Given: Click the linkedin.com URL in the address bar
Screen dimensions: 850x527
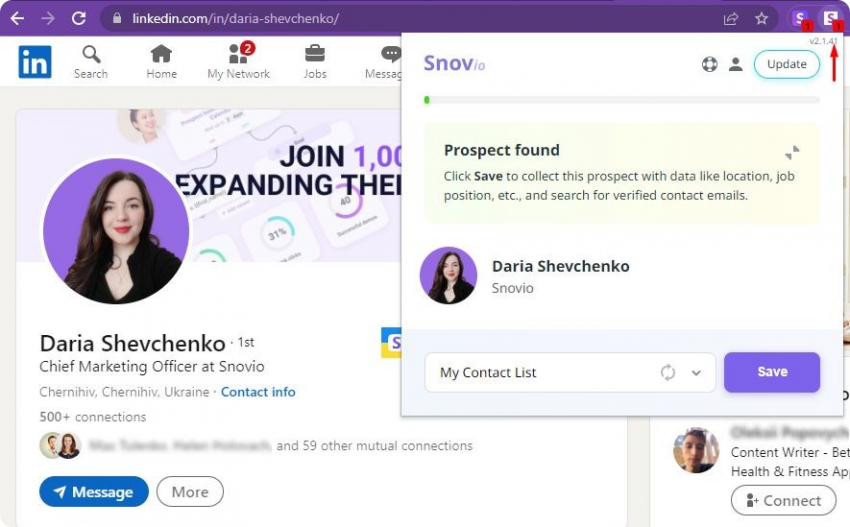Looking at the screenshot, I should [235, 18].
